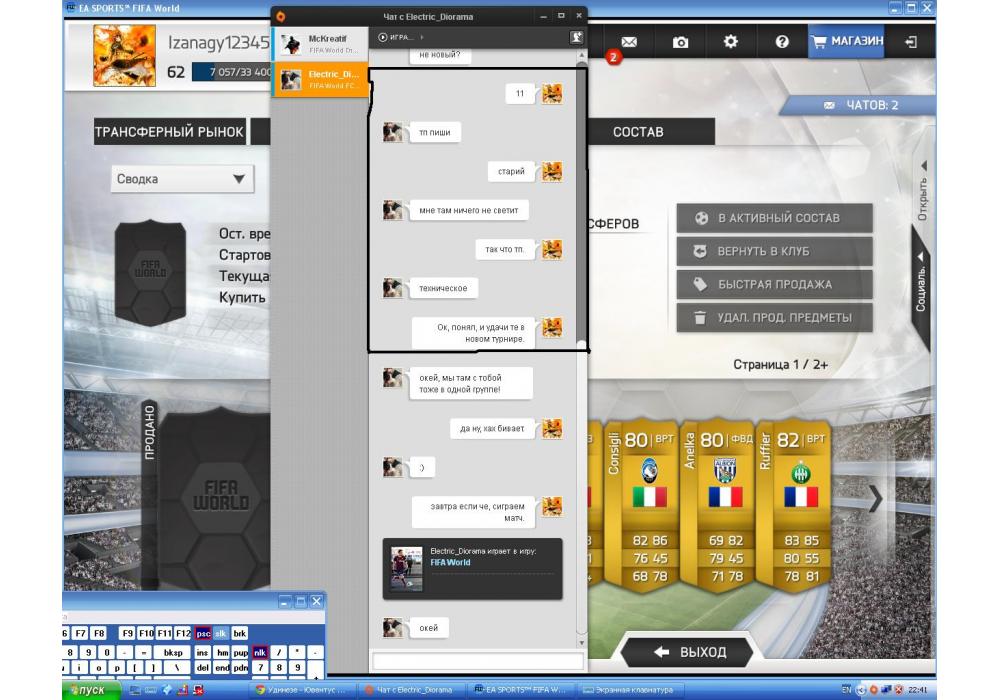
Task: Click УДАЛ. ПРОД. ПРЕДМЕТЫ button
Action: [774, 317]
